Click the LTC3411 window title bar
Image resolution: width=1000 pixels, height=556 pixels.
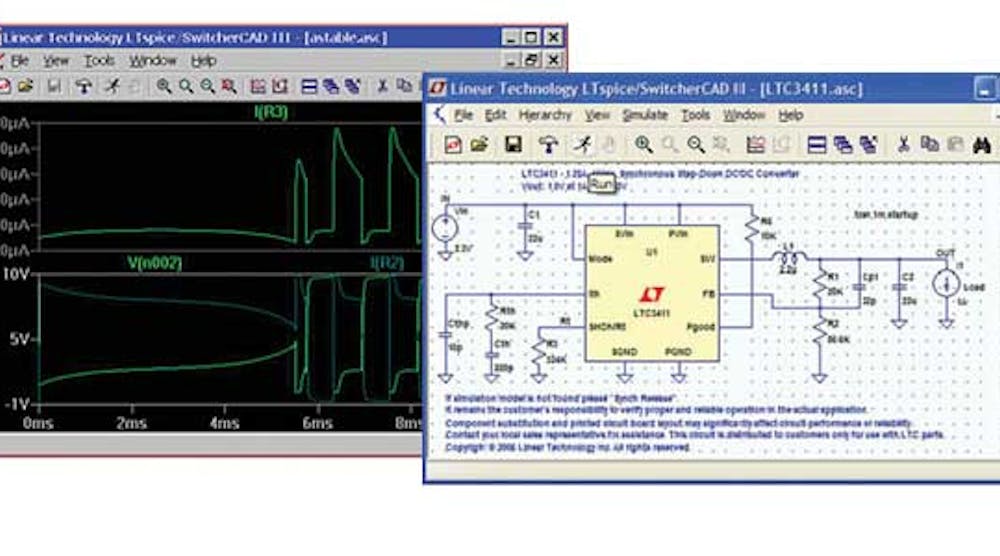[711, 89]
